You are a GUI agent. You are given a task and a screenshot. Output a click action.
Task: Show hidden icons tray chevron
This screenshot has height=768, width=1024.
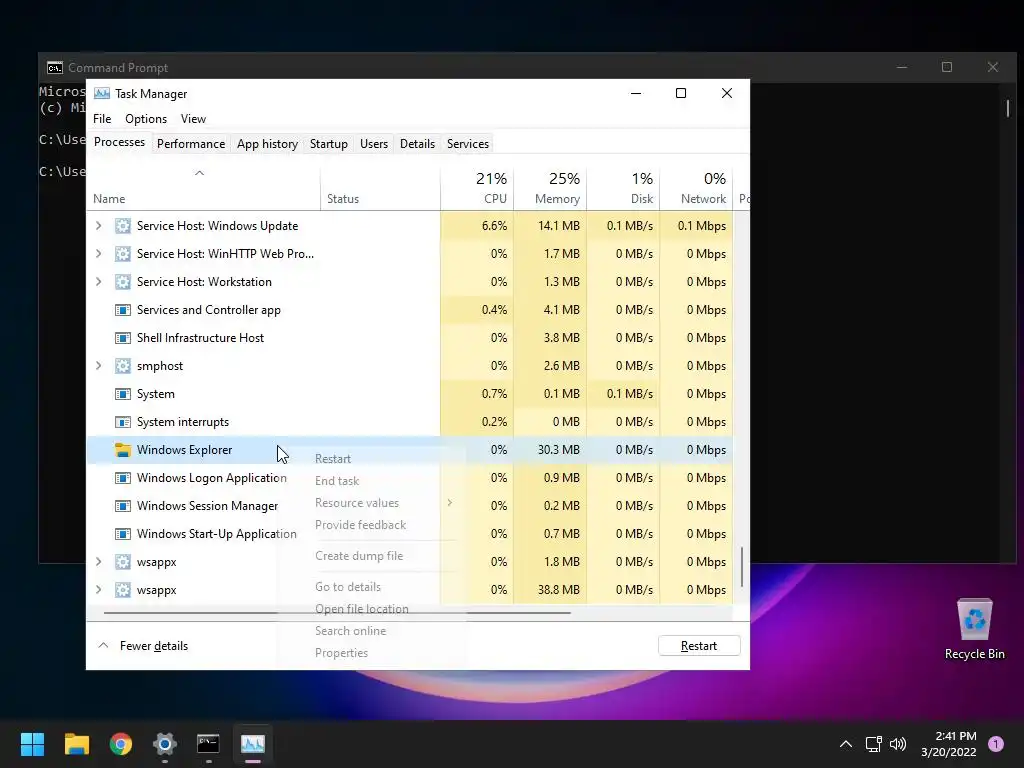846,744
